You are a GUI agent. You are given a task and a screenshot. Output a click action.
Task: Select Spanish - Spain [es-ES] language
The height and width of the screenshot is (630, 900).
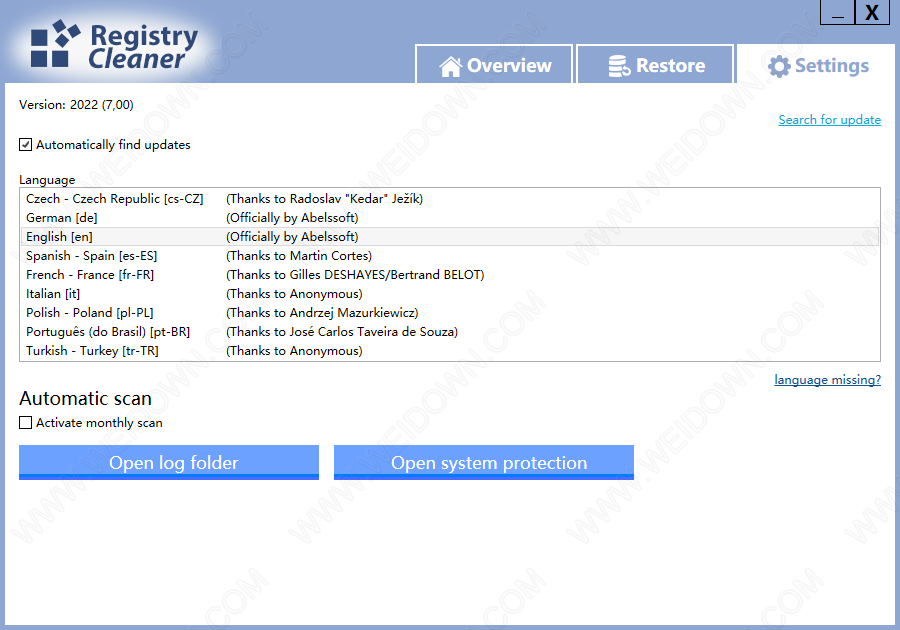point(449,255)
